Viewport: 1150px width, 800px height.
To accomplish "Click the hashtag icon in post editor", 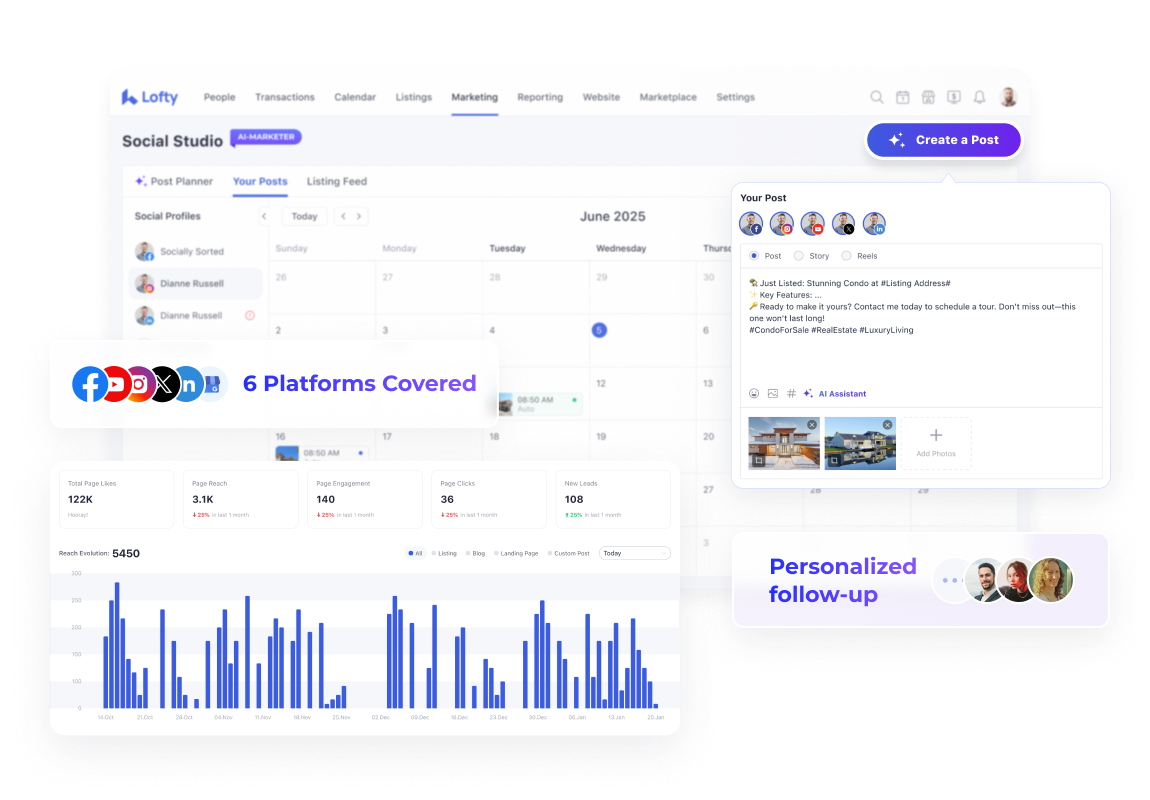I will tap(790, 394).
